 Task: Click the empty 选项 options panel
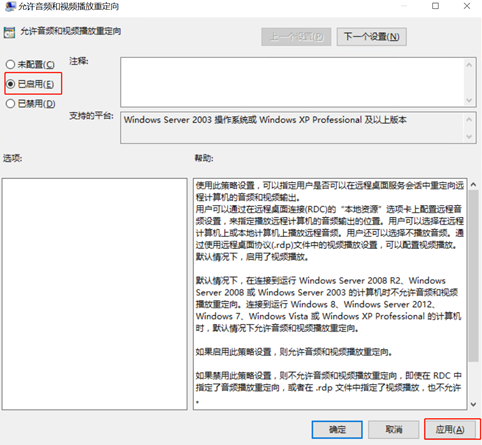[x=95, y=294]
